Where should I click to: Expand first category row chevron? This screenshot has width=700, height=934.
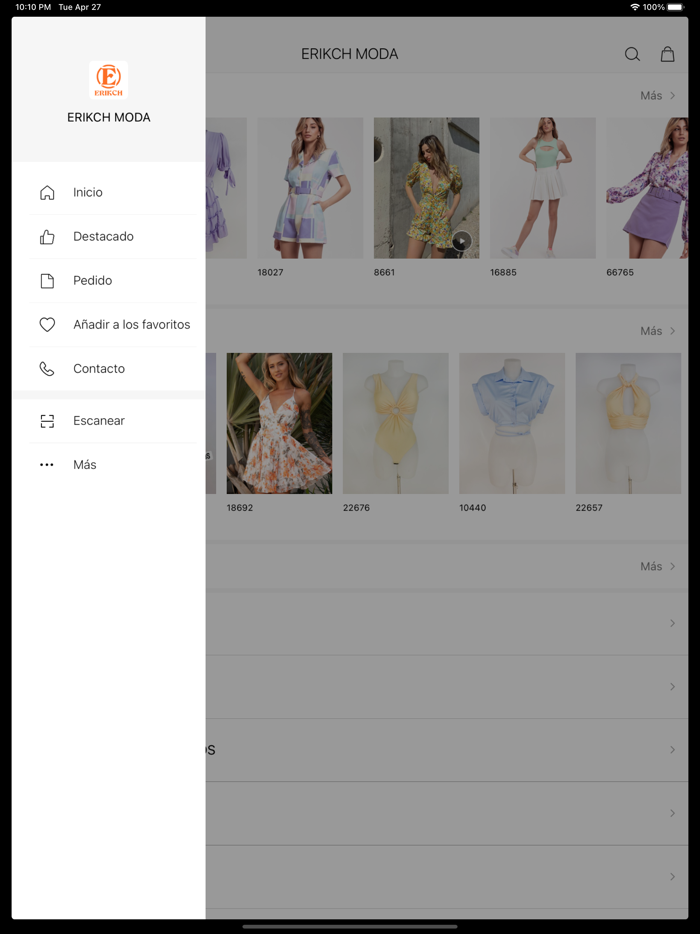coord(673,623)
